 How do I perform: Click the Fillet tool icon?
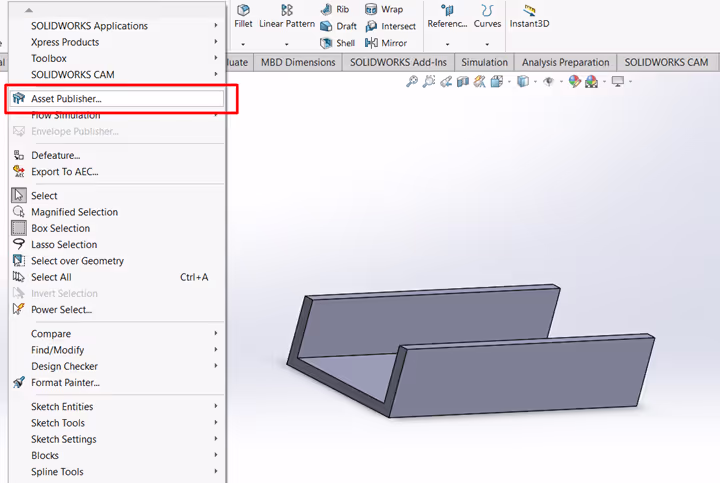pyautogui.click(x=243, y=10)
